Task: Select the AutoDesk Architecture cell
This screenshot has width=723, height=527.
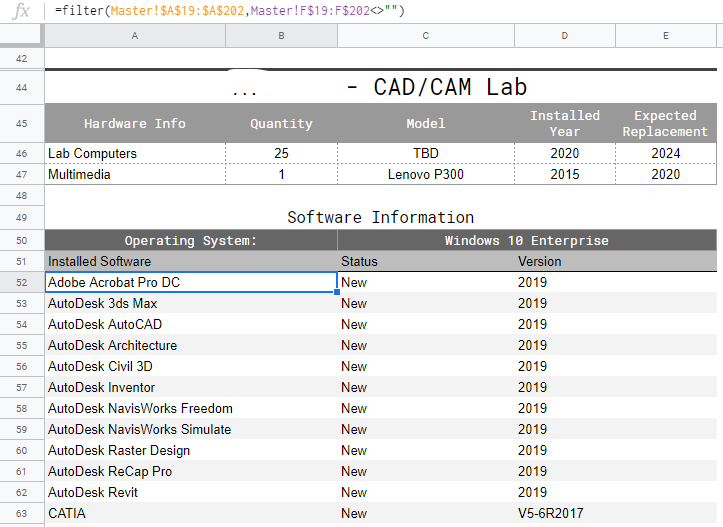Action: [191, 345]
